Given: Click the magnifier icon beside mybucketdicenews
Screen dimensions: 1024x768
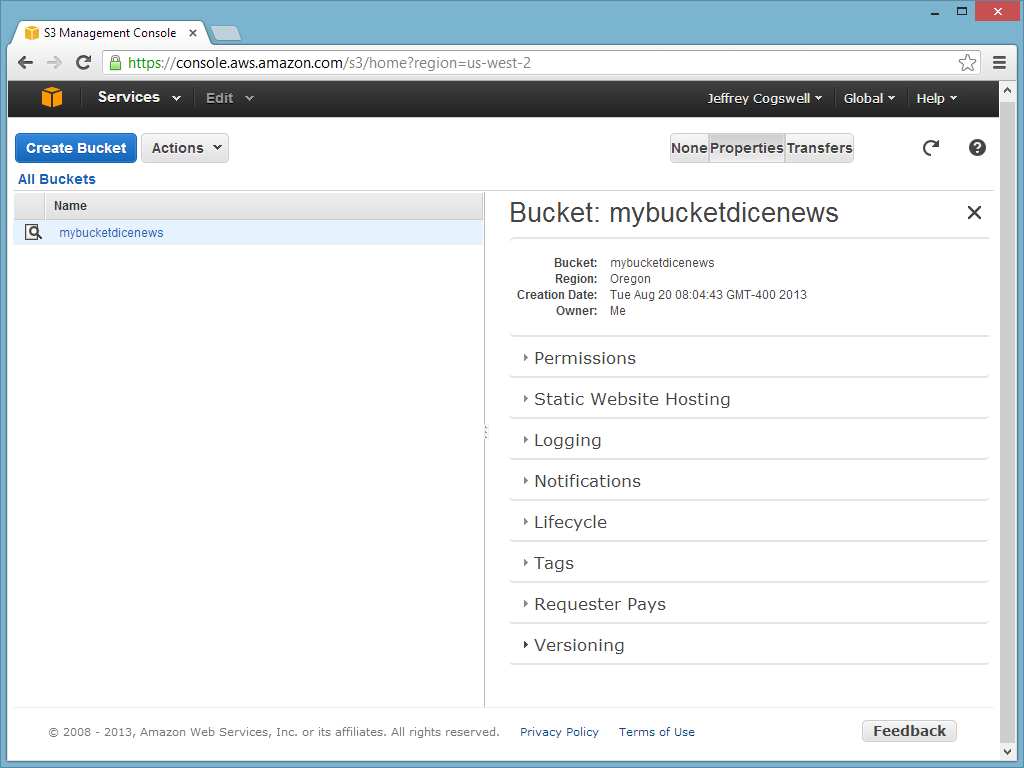Looking at the screenshot, I should pyautogui.click(x=33, y=232).
